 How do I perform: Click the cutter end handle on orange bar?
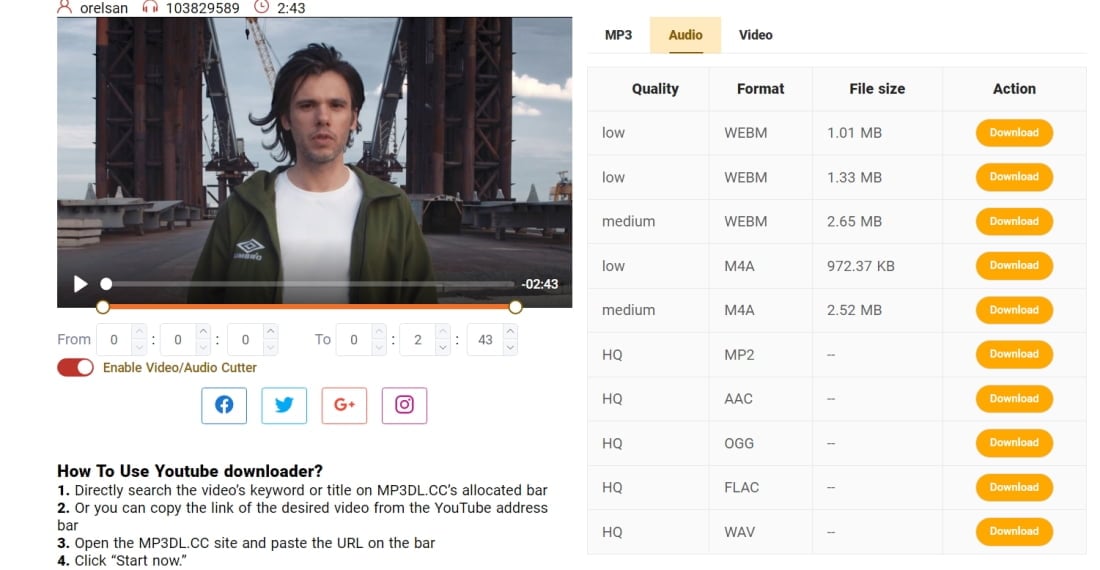tap(516, 307)
